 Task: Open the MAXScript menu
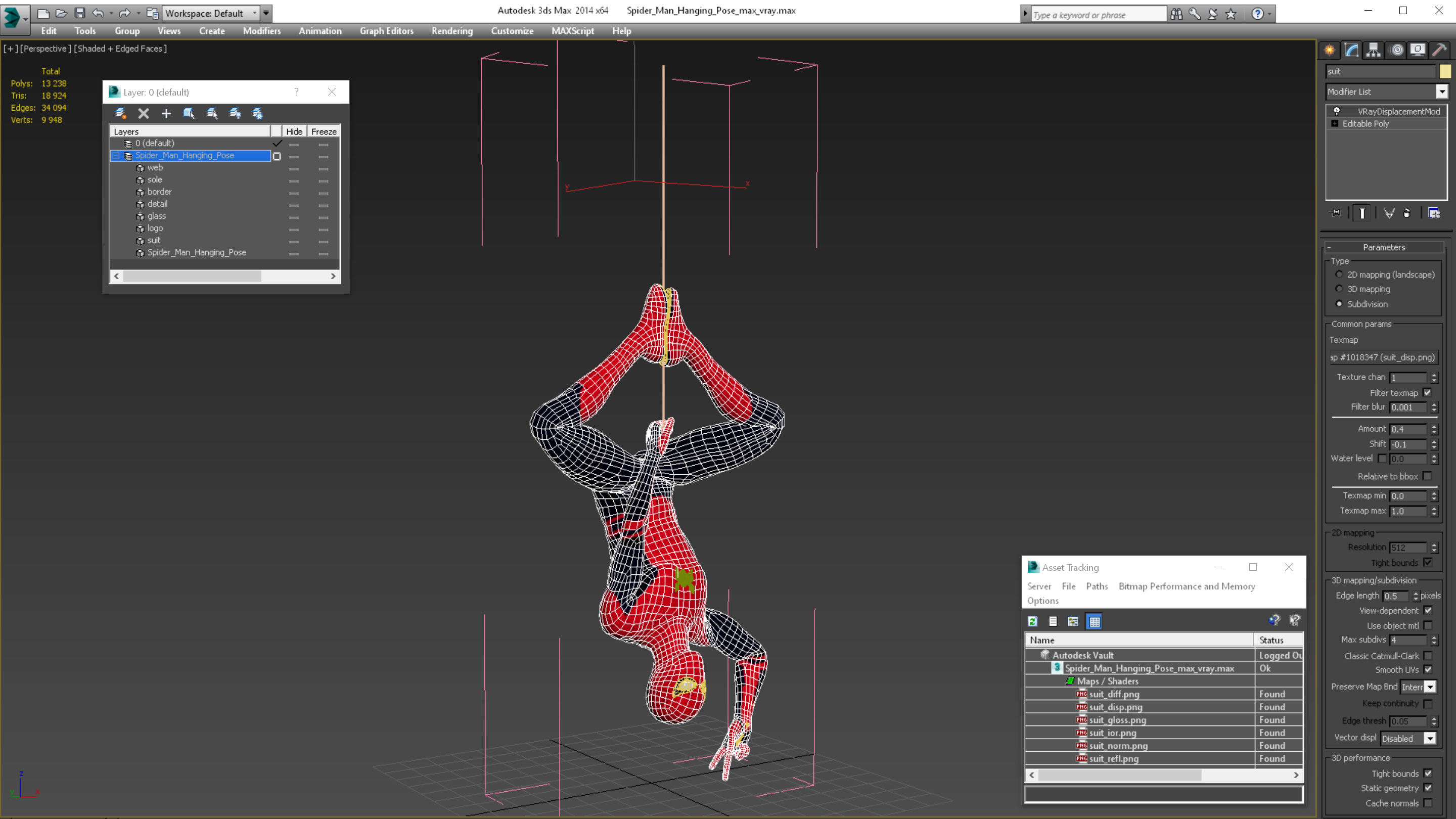click(573, 31)
